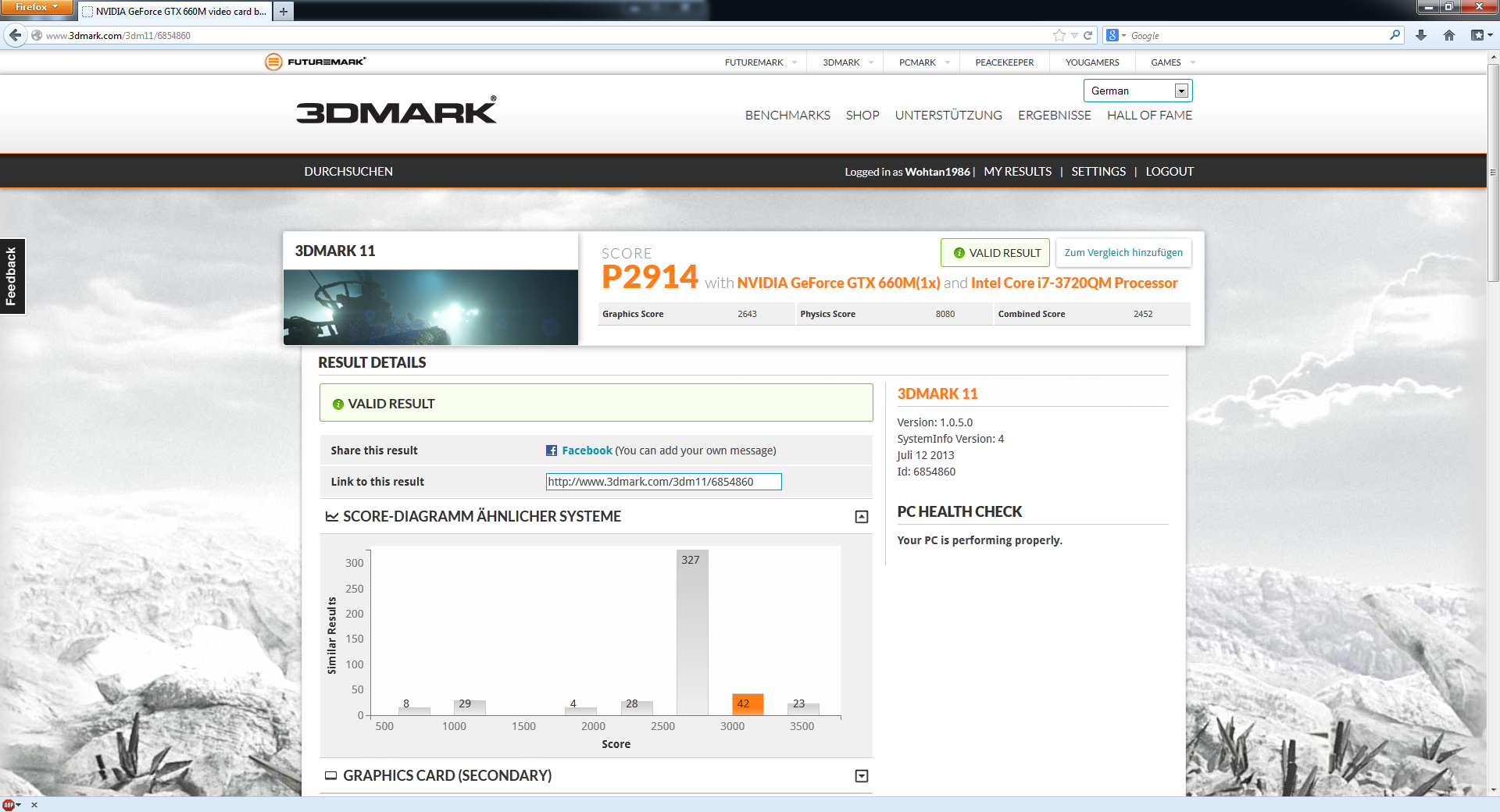Click the 3DMark 11 benchmark thumbnail image
Viewport: 1500px width, 812px height.
(x=430, y=307)
